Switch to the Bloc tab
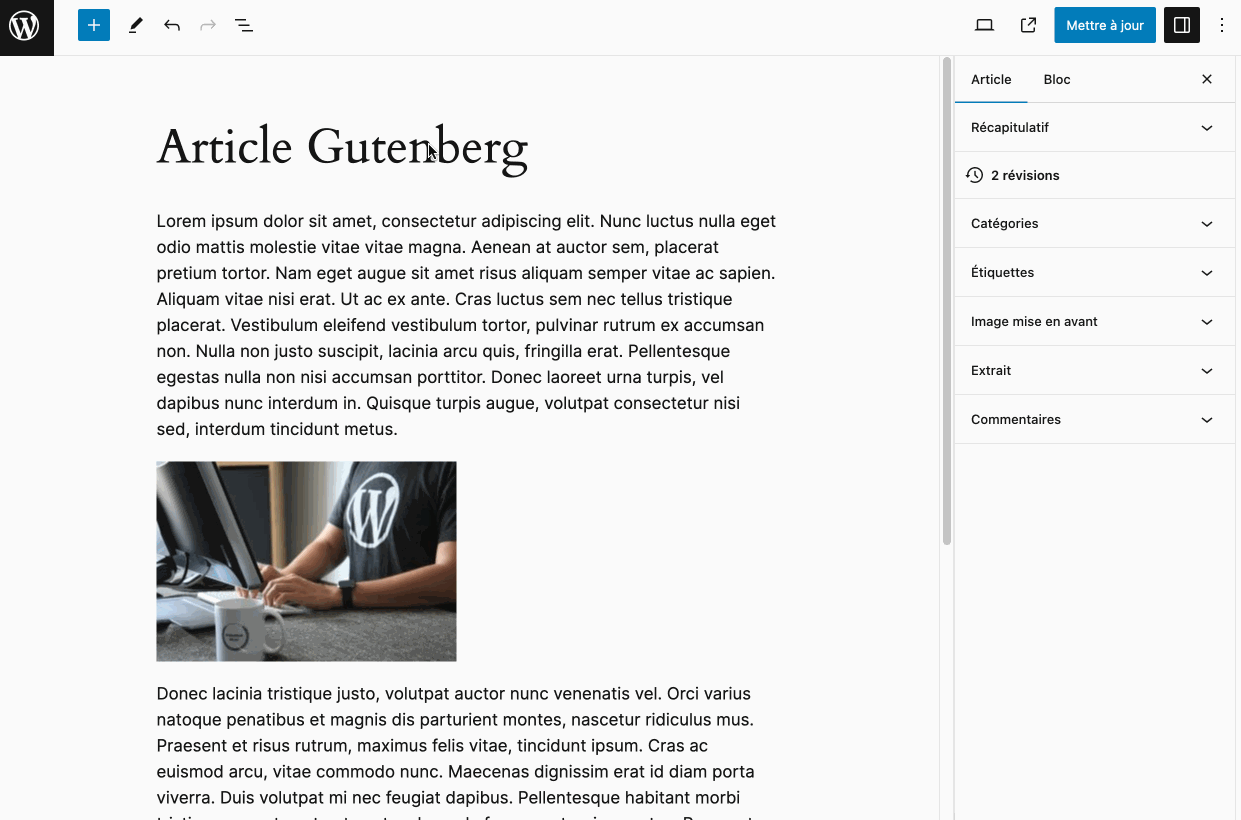Screen dimensions: 1241x820 1056,79
